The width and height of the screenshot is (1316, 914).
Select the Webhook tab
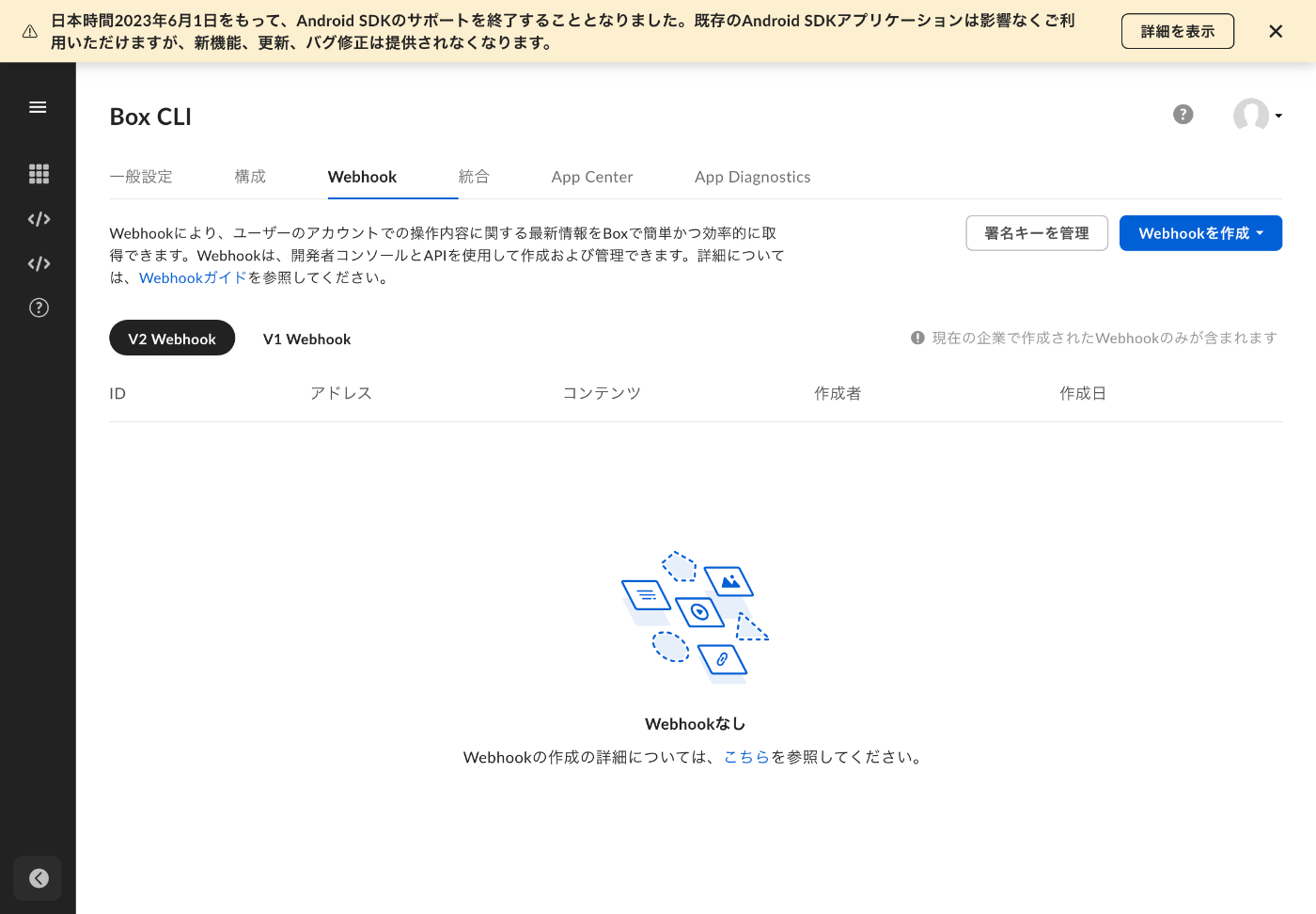coord(362,177)
